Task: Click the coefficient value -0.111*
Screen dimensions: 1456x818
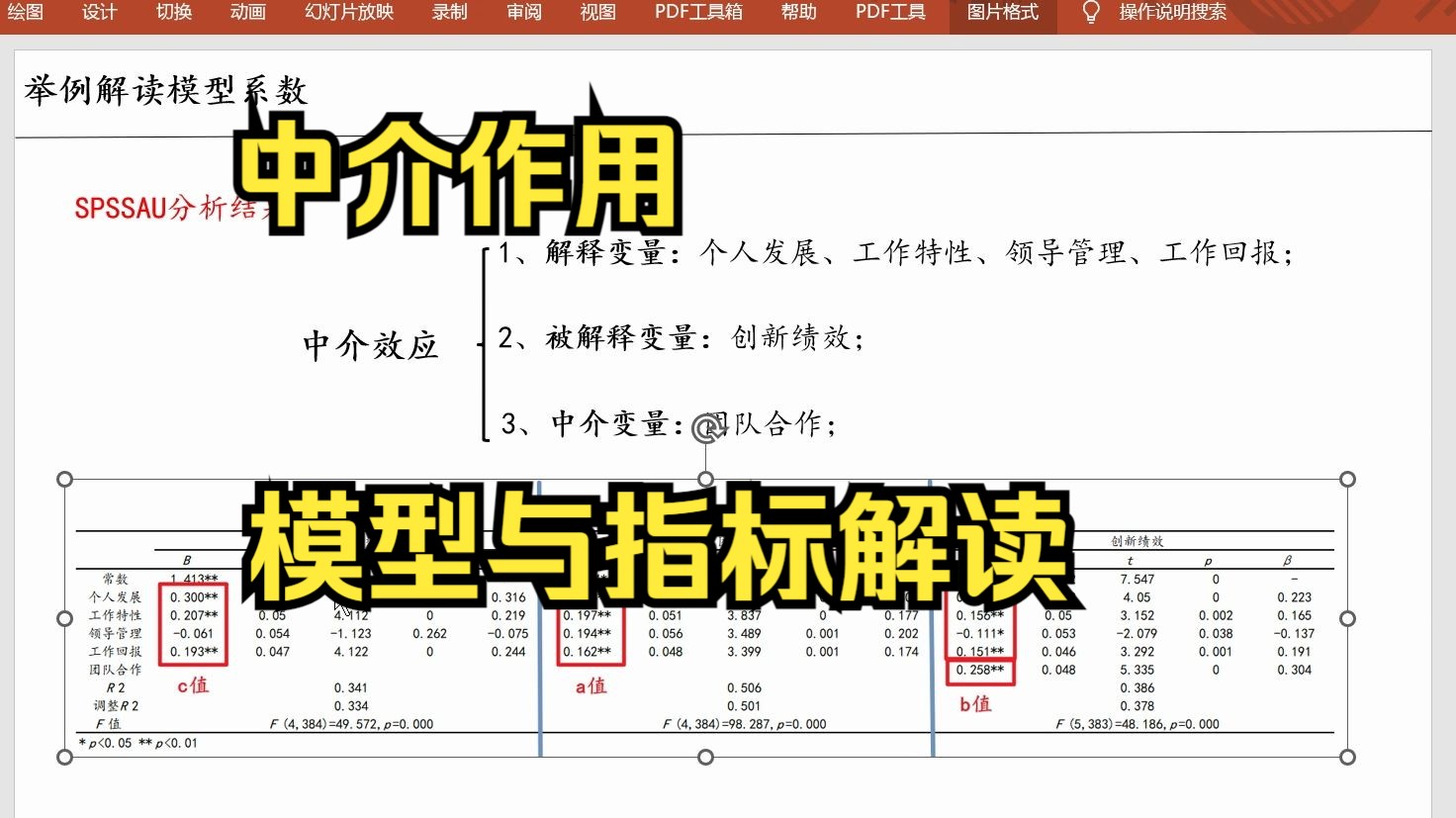Action: click(980, 634)
